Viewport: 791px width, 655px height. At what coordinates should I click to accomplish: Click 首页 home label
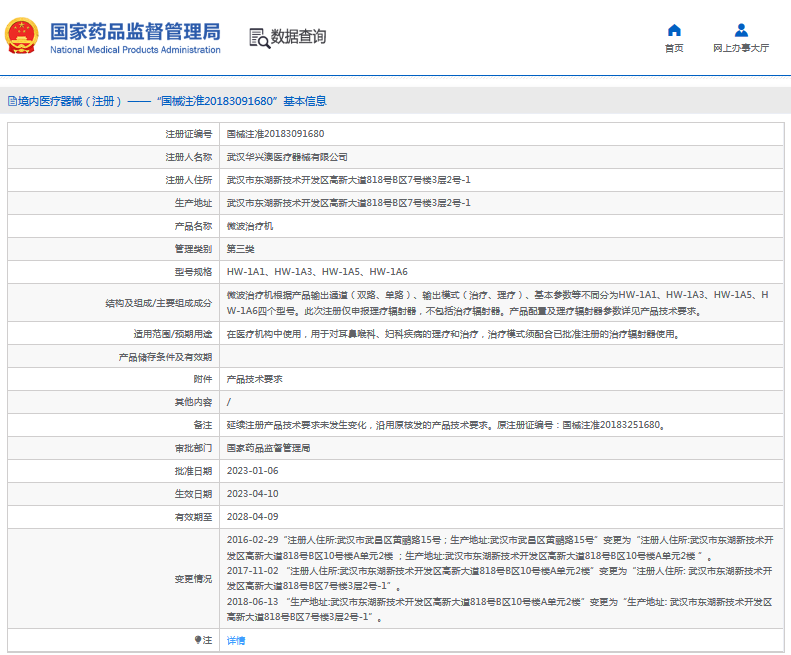[x=674, y=48]
